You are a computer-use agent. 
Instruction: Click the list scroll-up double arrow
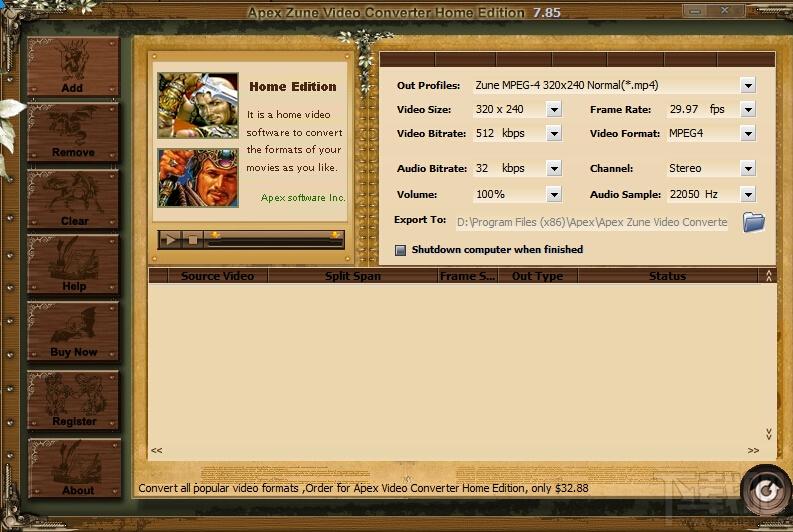tap(768, 276)
